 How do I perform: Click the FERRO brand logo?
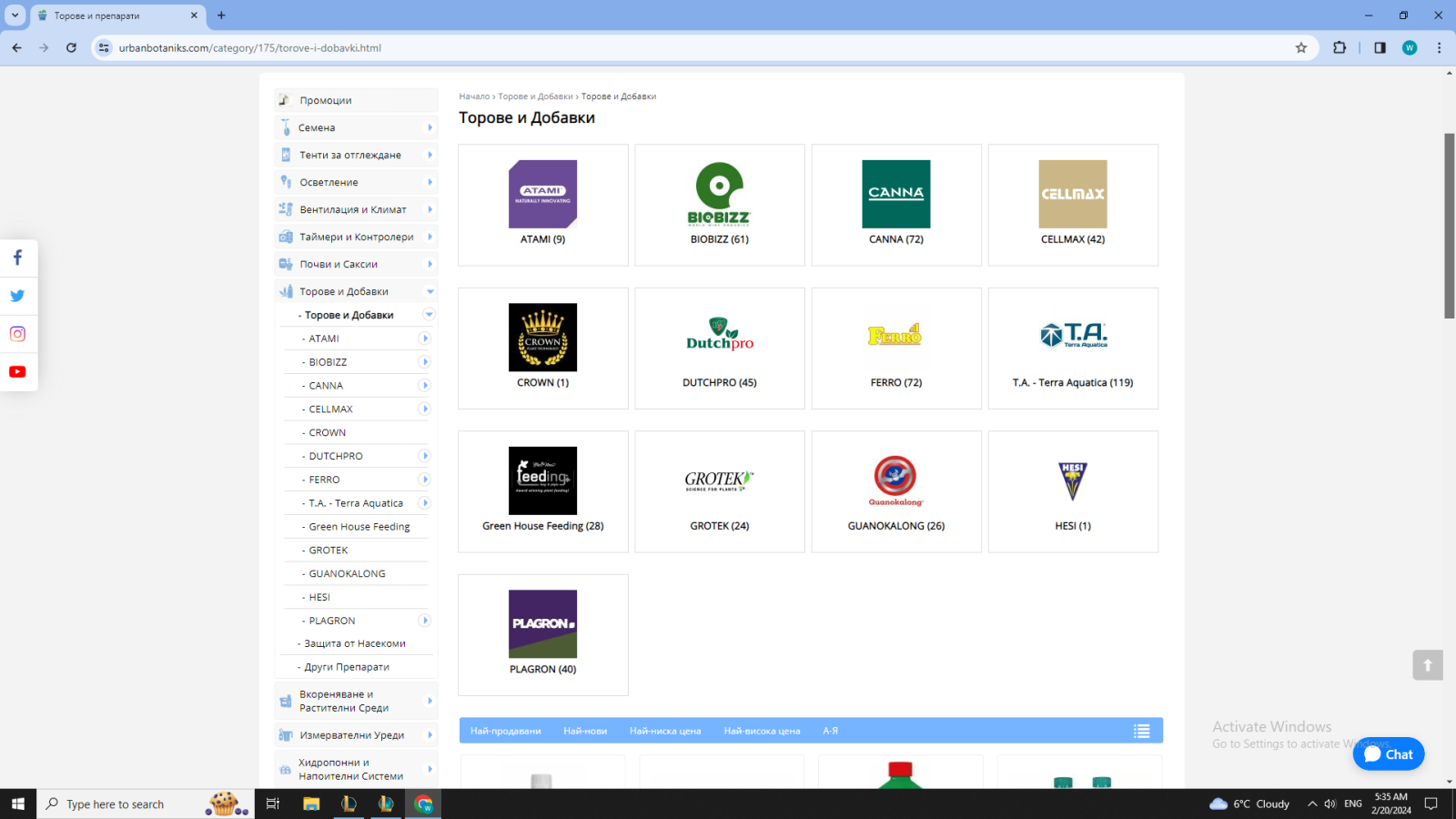coord(895,335)
